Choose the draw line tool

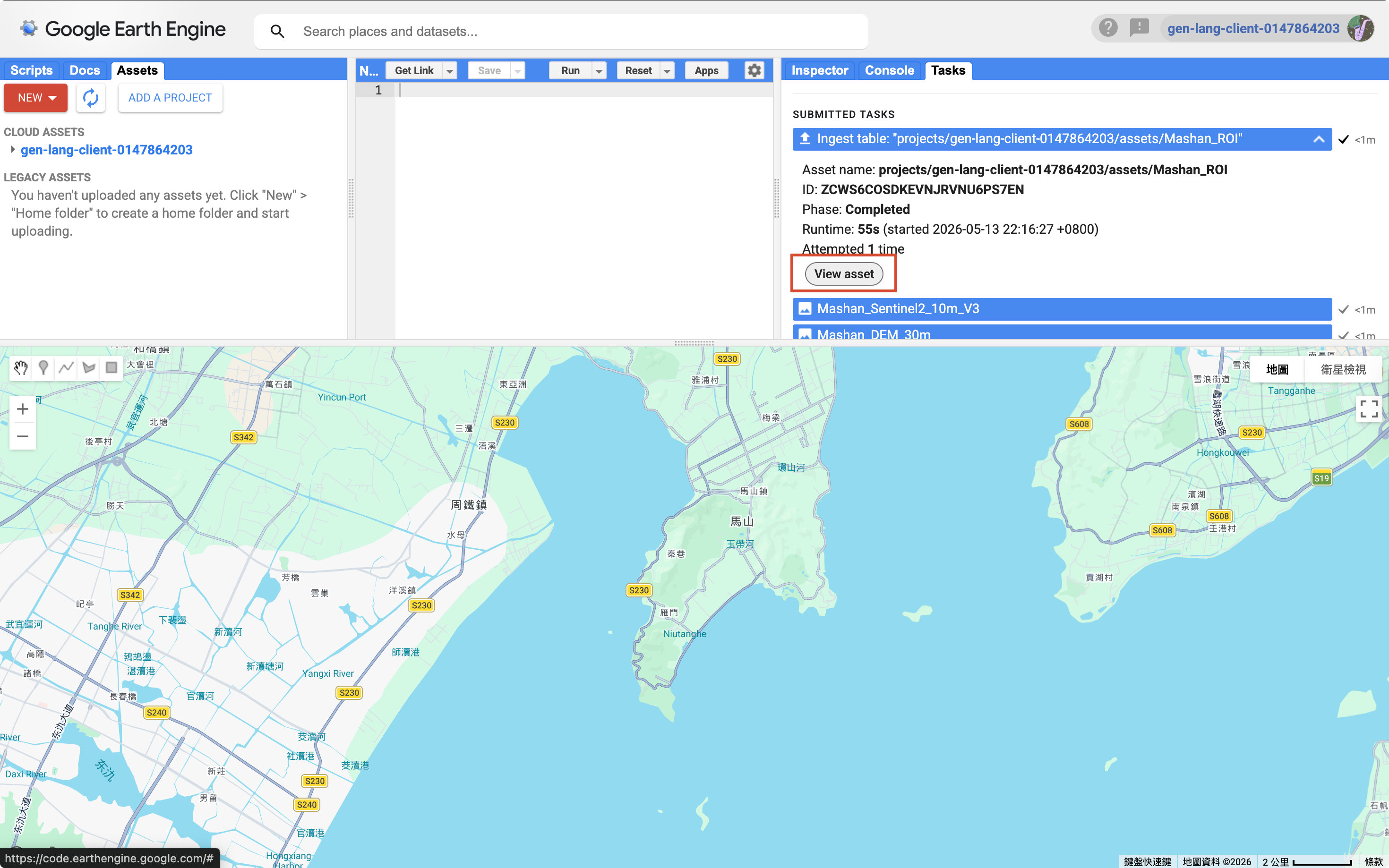(x=67, y=367)
